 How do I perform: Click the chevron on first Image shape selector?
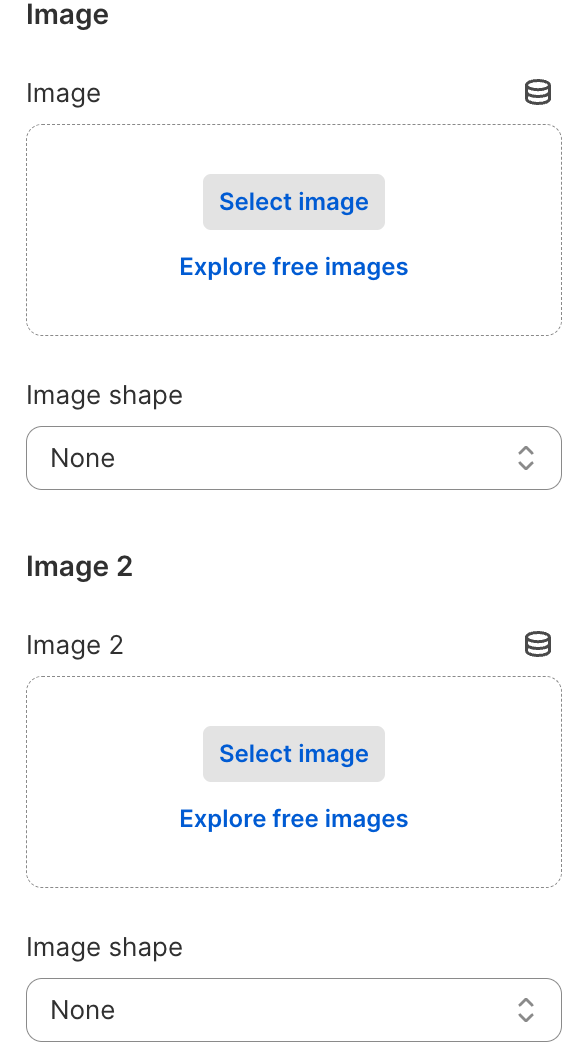[x=525, y=458]
